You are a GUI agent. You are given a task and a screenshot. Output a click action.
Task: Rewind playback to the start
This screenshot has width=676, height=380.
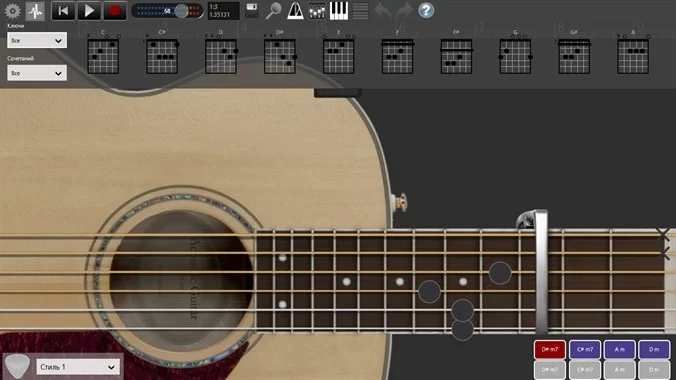pyautogui.click(x=63, y=11)
